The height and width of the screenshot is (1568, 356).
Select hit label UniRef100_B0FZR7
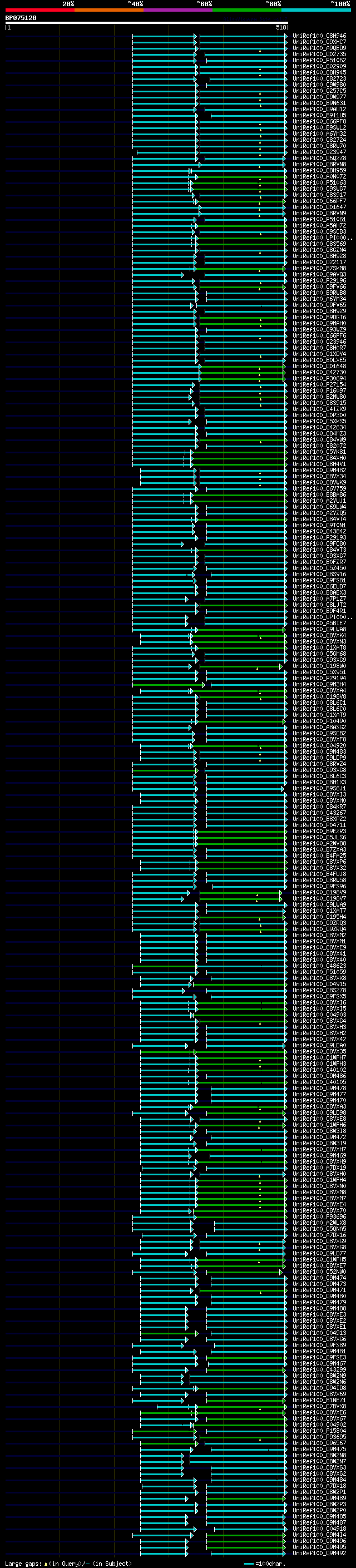319,562
